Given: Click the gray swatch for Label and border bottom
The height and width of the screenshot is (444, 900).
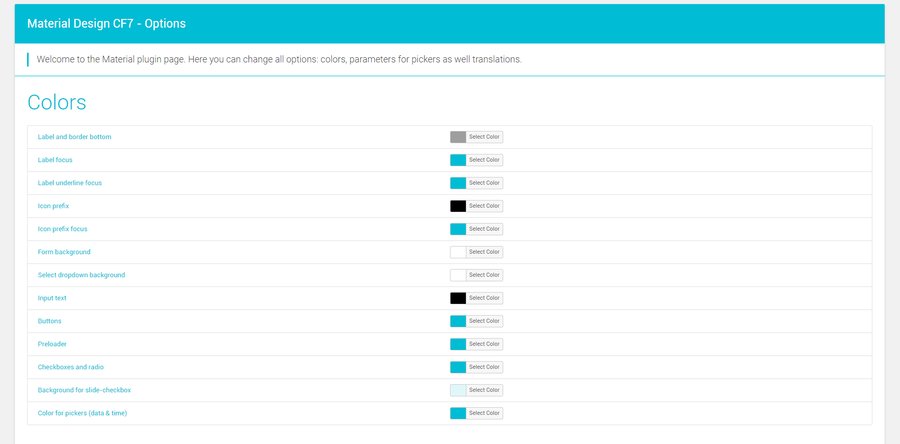Looking at the screenshot, I should click(458, 137).
